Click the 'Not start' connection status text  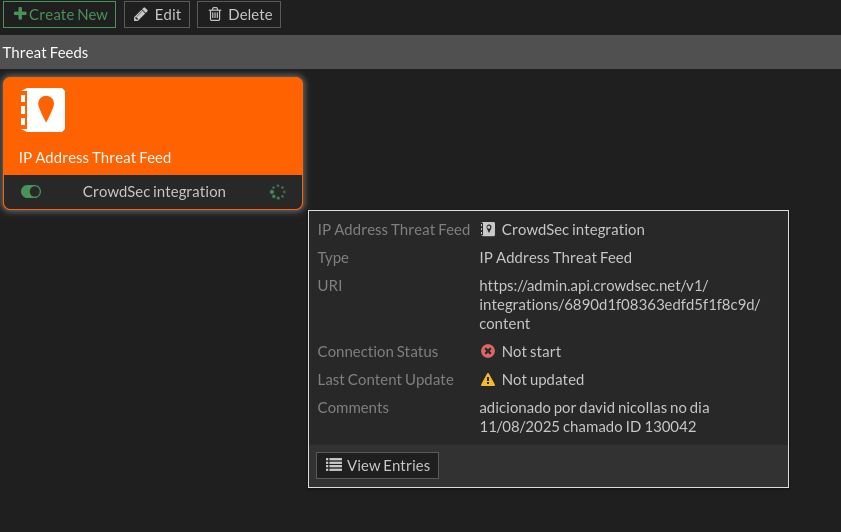531,352
